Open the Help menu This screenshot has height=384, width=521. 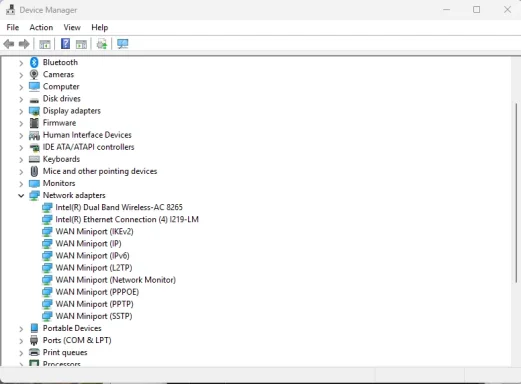[x=100, y=27]
